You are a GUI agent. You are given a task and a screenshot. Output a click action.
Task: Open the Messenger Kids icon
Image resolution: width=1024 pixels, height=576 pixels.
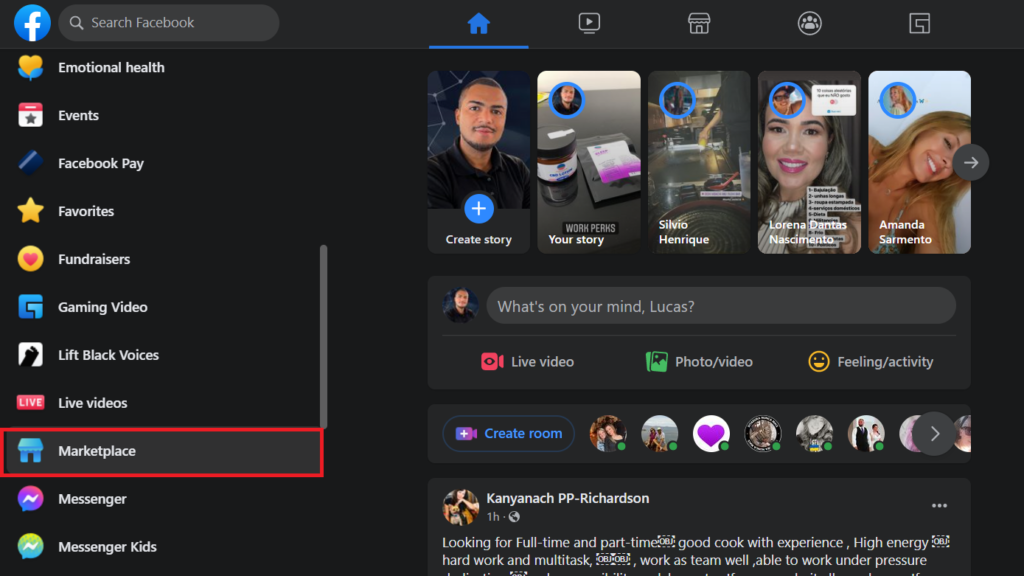(x=30, y=547)
